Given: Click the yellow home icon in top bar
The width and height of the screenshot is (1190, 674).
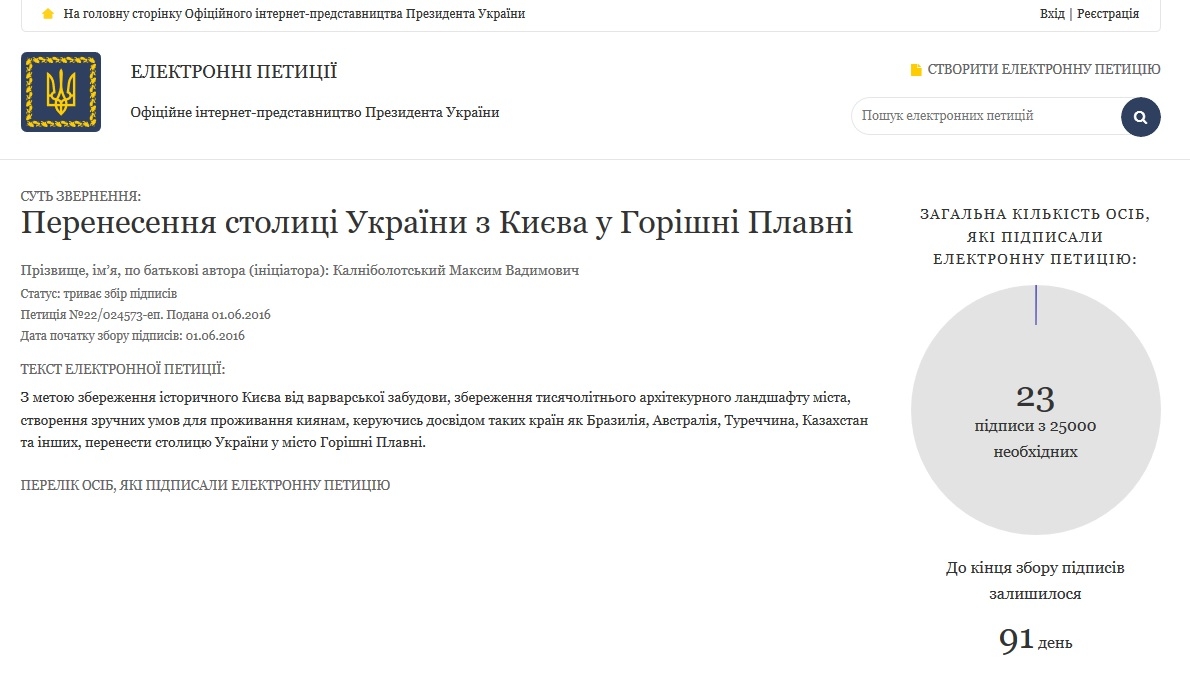Looking at the screenshot, I should click(x=48, y=14).
